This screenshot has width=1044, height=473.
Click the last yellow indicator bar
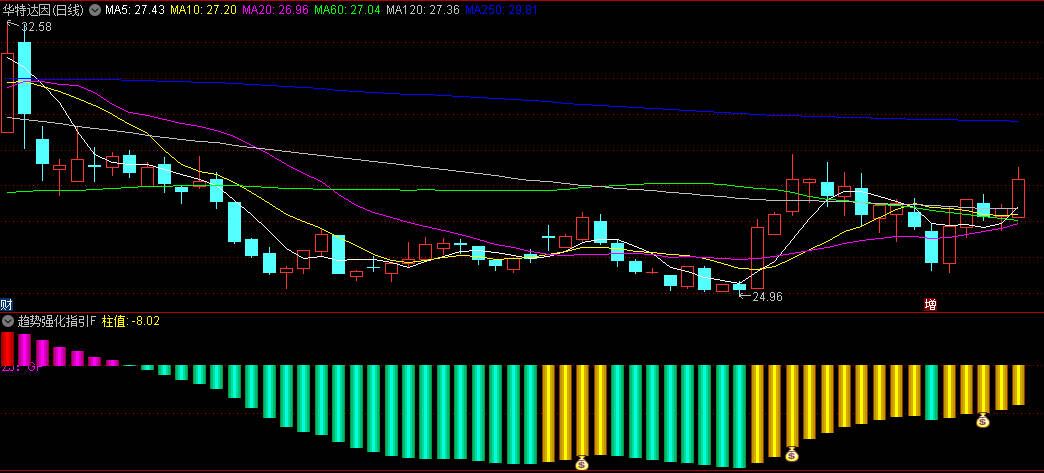[1018, 384]
